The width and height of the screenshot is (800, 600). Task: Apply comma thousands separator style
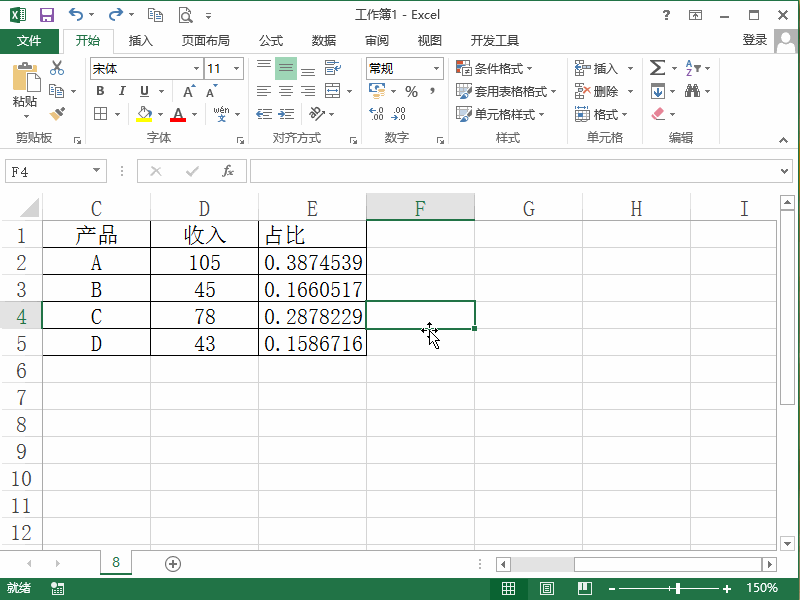(432, 91)
